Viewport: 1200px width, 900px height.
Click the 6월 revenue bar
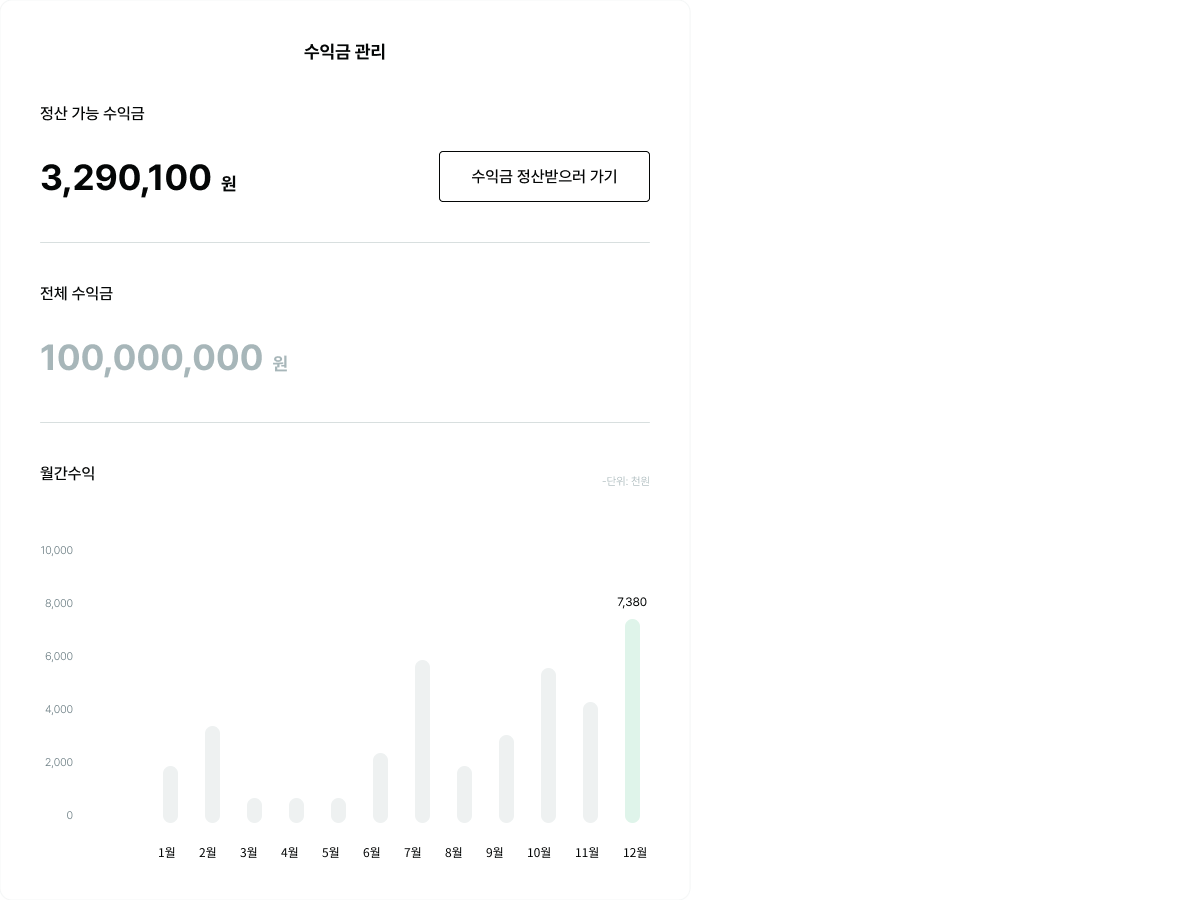point(380,787)
